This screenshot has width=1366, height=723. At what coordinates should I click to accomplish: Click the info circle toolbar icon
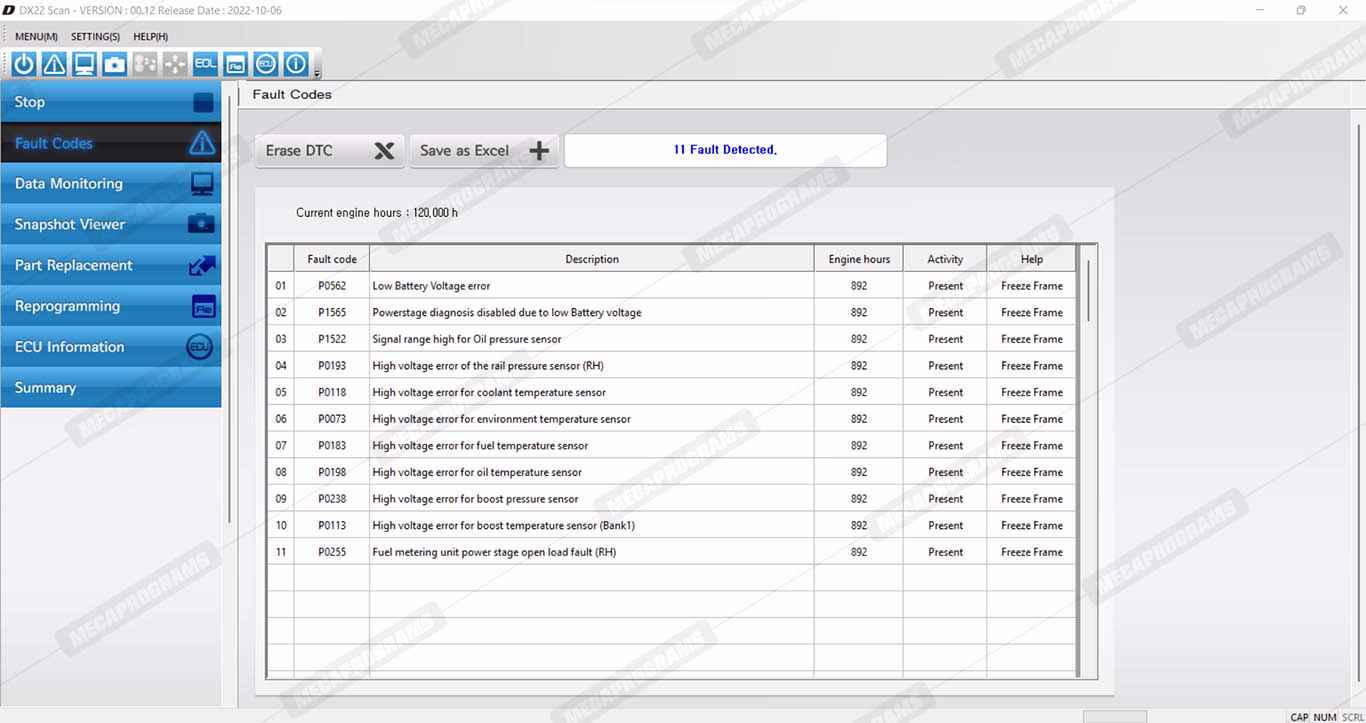click(295, 64)
